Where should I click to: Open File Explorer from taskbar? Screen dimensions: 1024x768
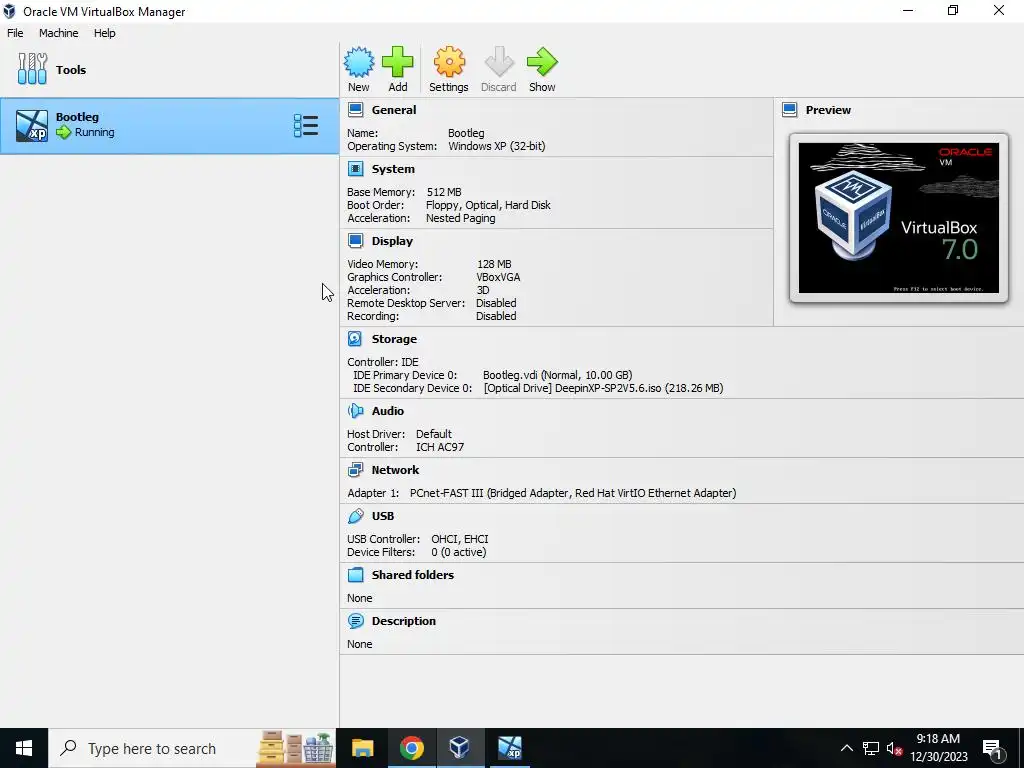click(362, 748)
